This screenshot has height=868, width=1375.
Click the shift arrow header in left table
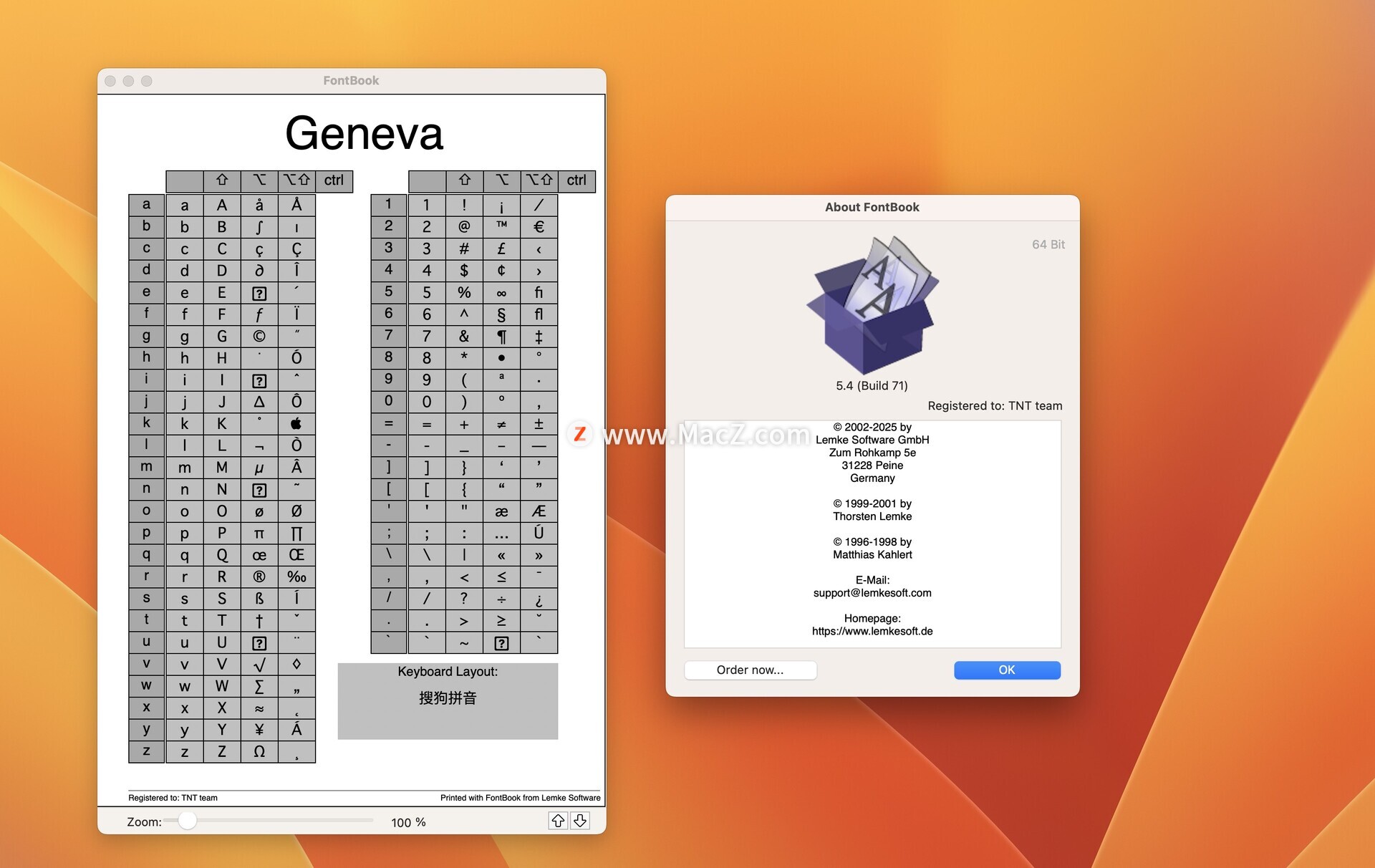click(222, 180)
